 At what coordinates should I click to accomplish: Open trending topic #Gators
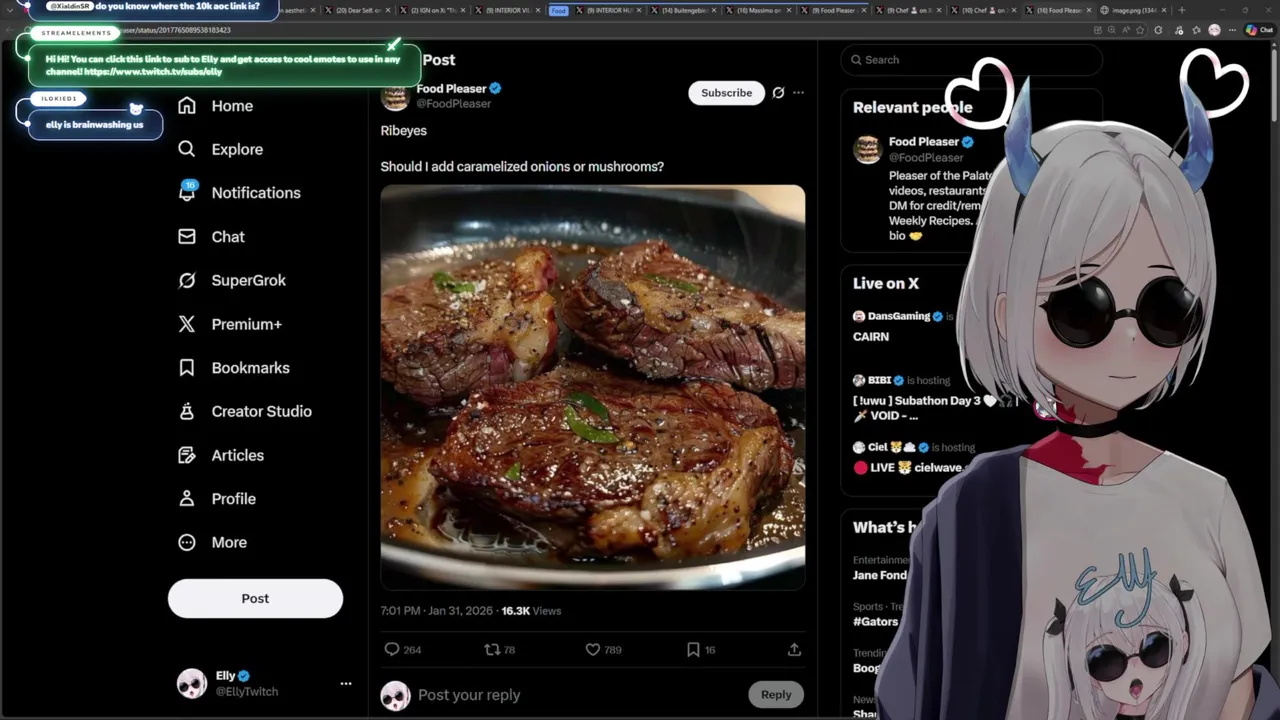(874, 622)
